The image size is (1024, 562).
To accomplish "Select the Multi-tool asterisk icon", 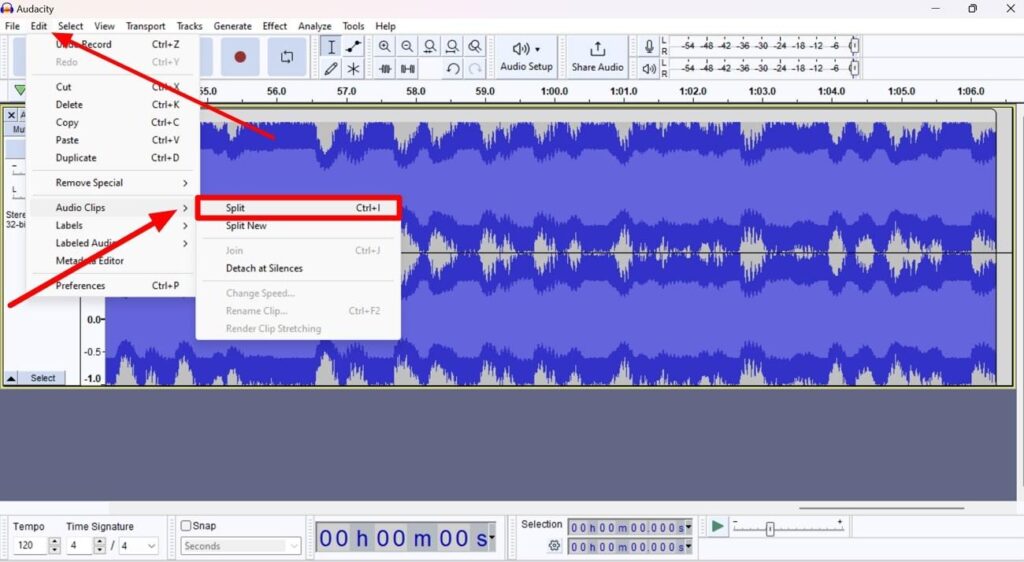I will click(353, 69).
